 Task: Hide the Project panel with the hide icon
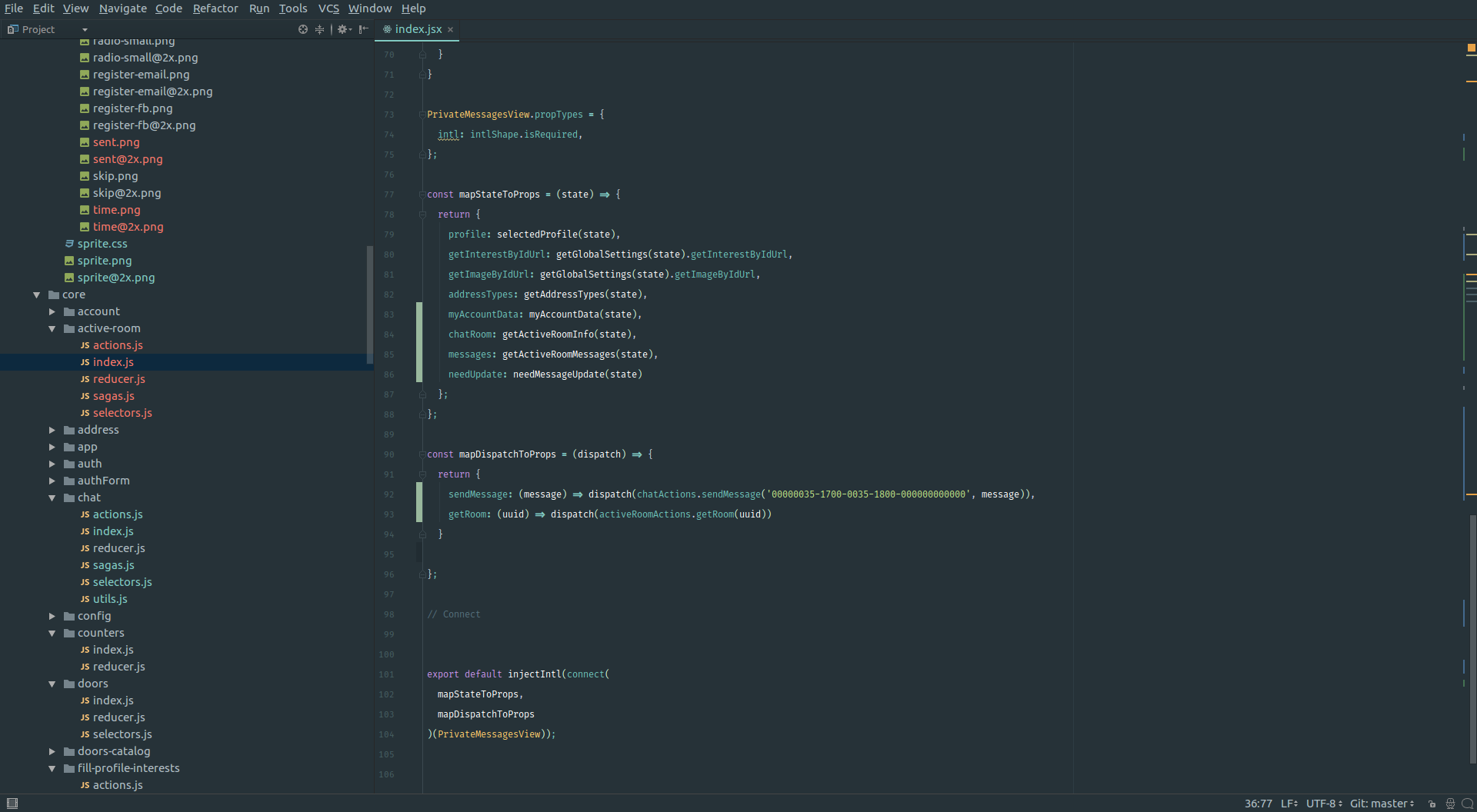[x=363, y=29]
